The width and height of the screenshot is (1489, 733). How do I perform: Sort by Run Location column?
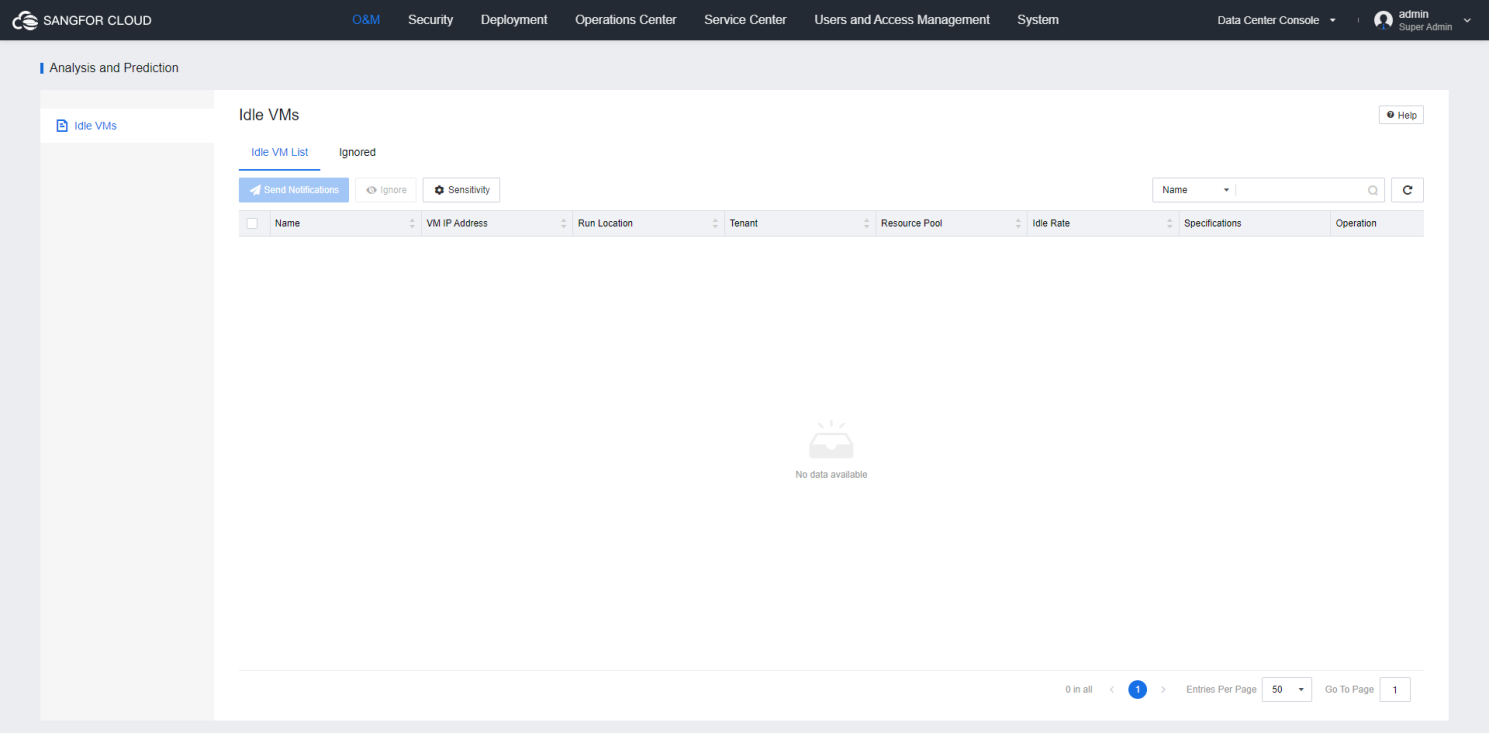coord(715,223)
